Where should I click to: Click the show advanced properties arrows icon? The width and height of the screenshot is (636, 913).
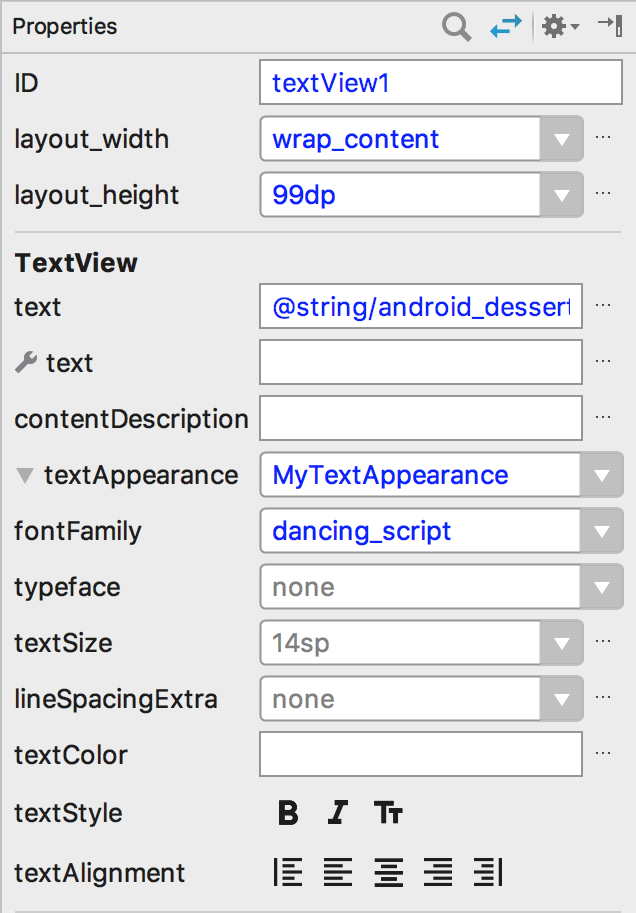pyautogui.click(x=506, y=27)
